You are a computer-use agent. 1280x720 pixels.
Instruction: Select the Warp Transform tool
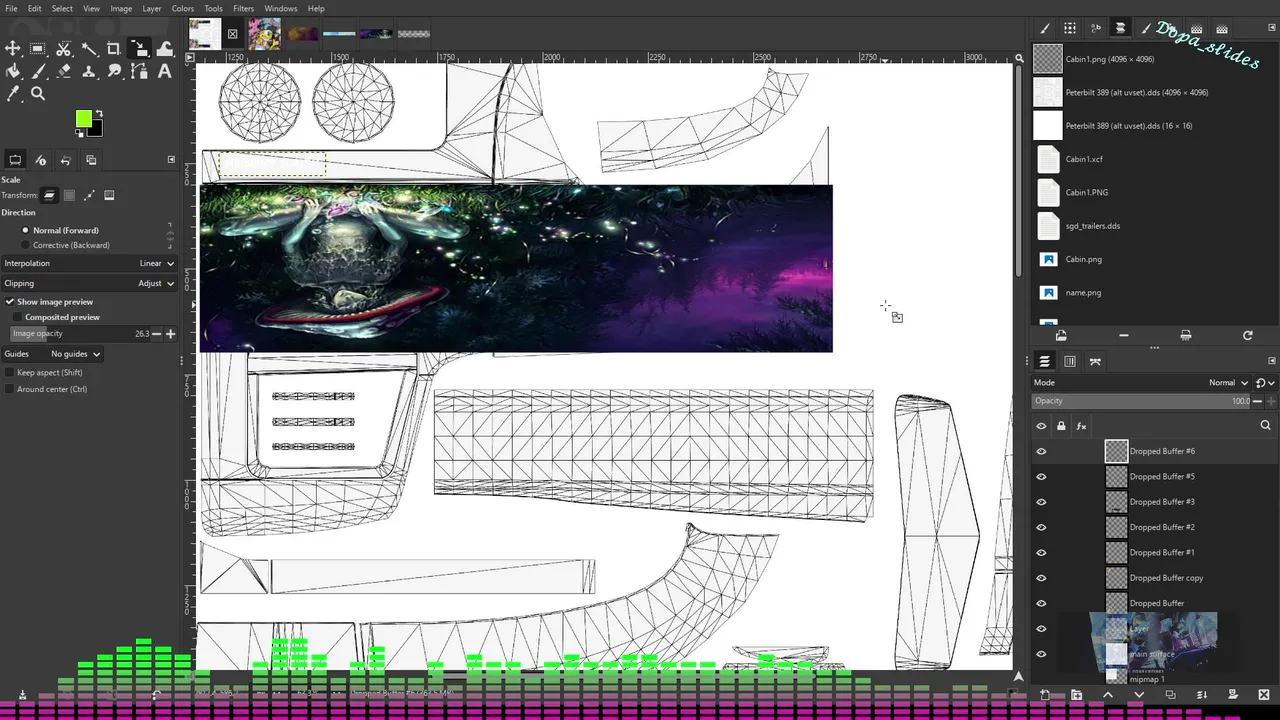[165, 48]
